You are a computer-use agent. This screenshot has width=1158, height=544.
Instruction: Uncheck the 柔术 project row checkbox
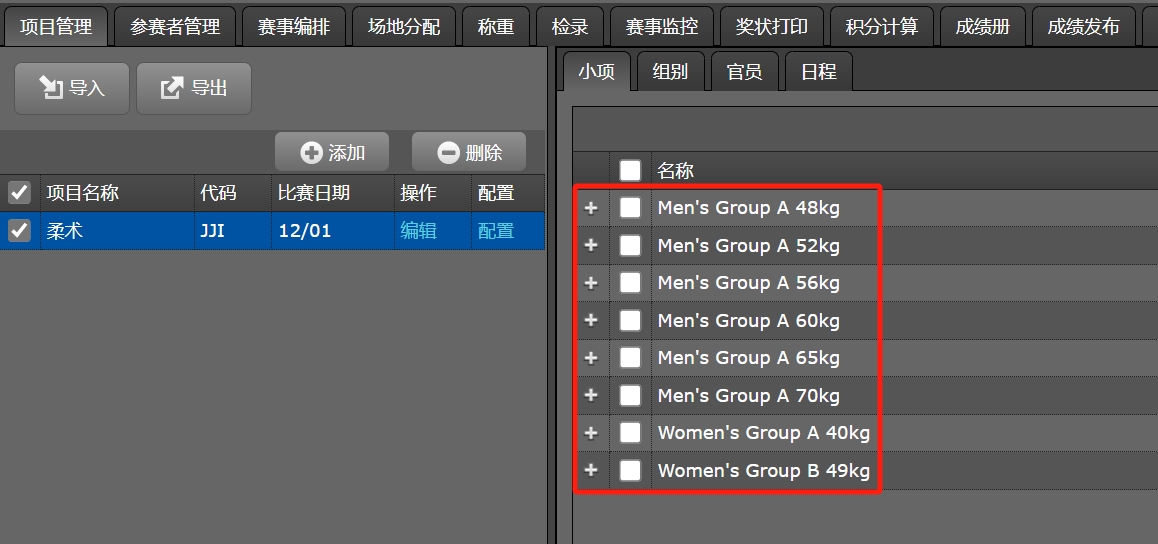point(19,231)
